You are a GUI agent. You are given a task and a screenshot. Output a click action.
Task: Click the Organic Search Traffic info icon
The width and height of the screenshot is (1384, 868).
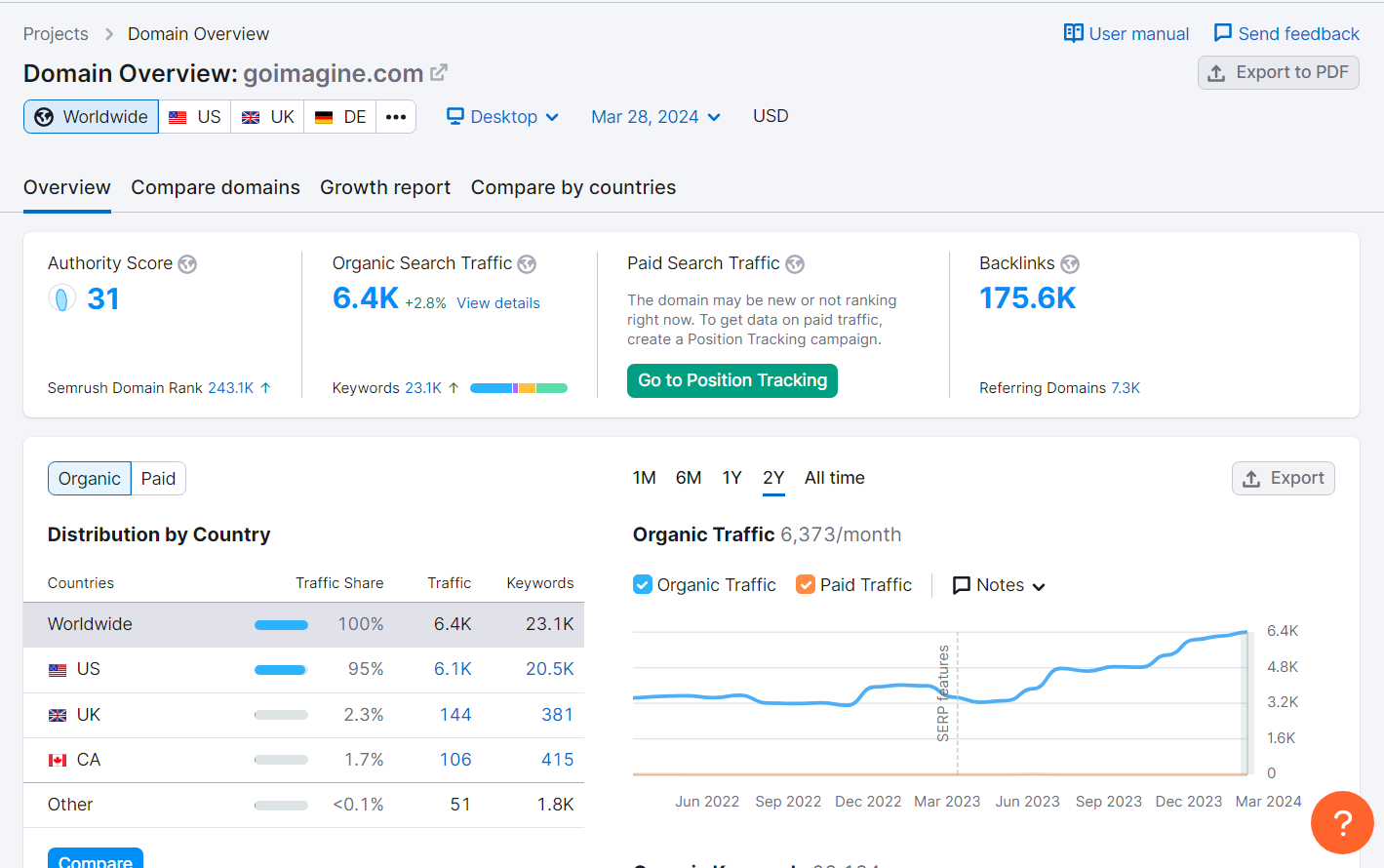527,263
